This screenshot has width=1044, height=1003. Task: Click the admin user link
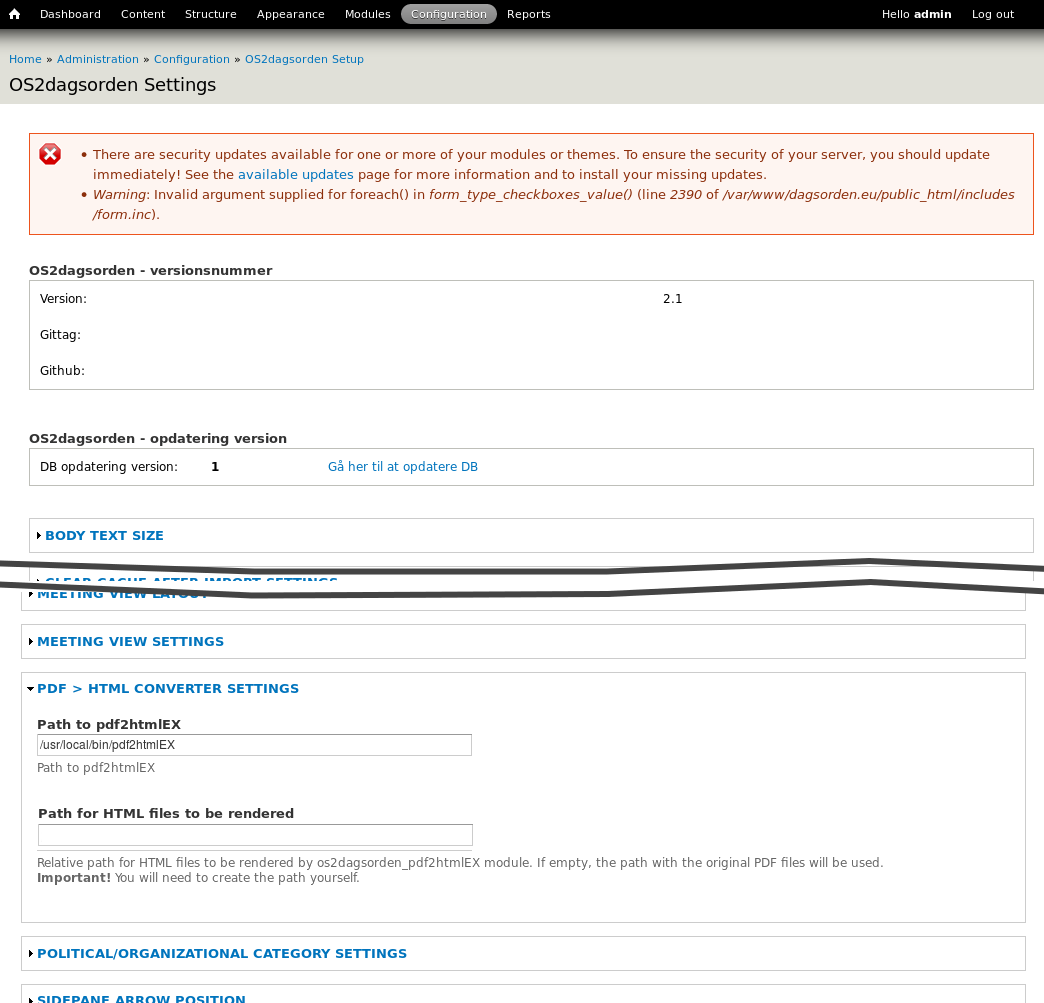point(932,14)
